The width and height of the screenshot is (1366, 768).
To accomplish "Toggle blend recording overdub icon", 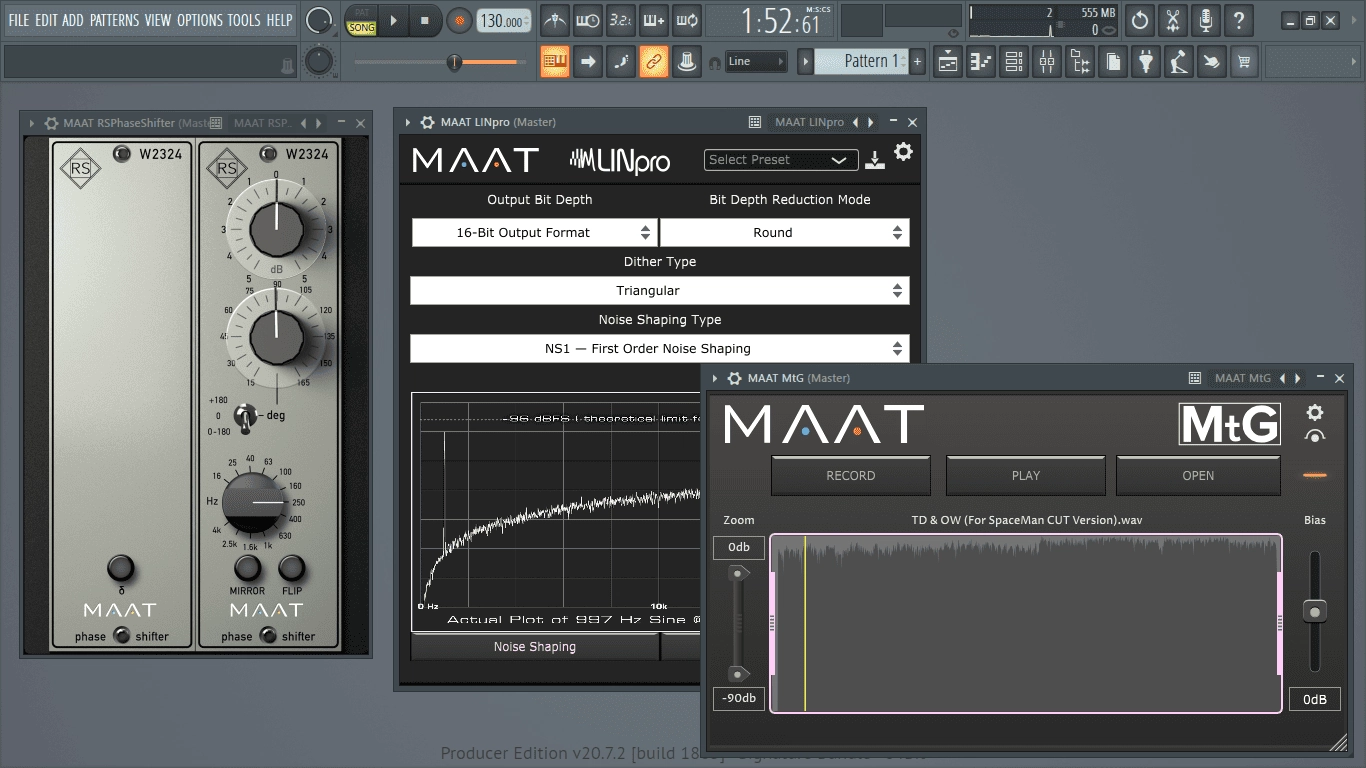I will (x=654, y=20).
